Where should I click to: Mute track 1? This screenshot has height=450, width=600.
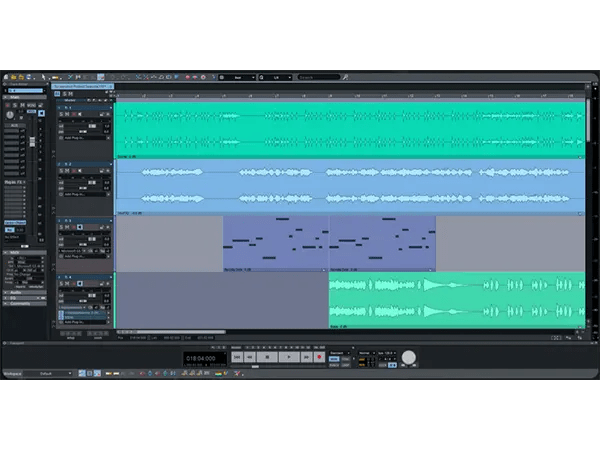(x=67, y=114)
